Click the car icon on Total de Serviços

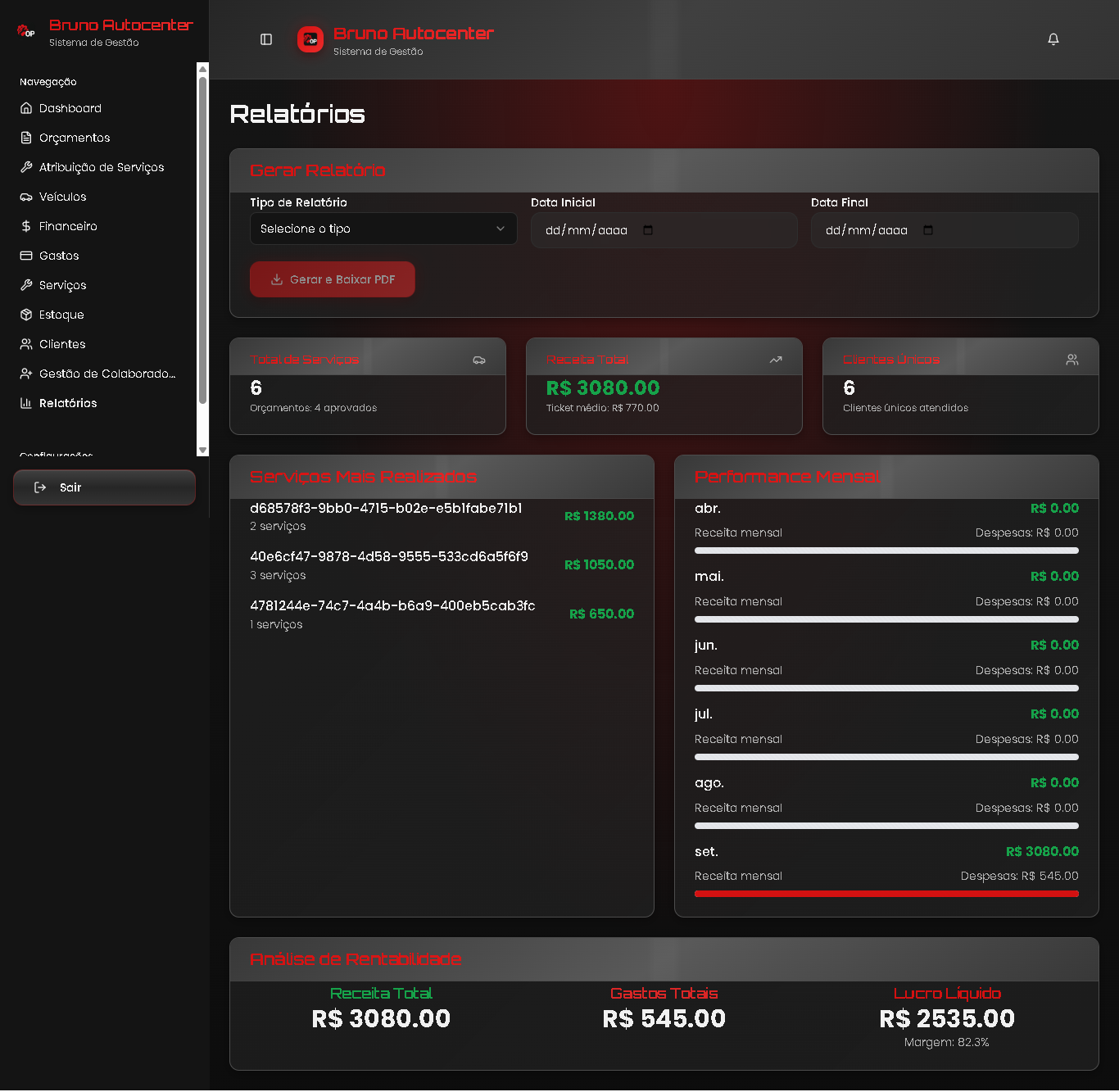(479, 360)
